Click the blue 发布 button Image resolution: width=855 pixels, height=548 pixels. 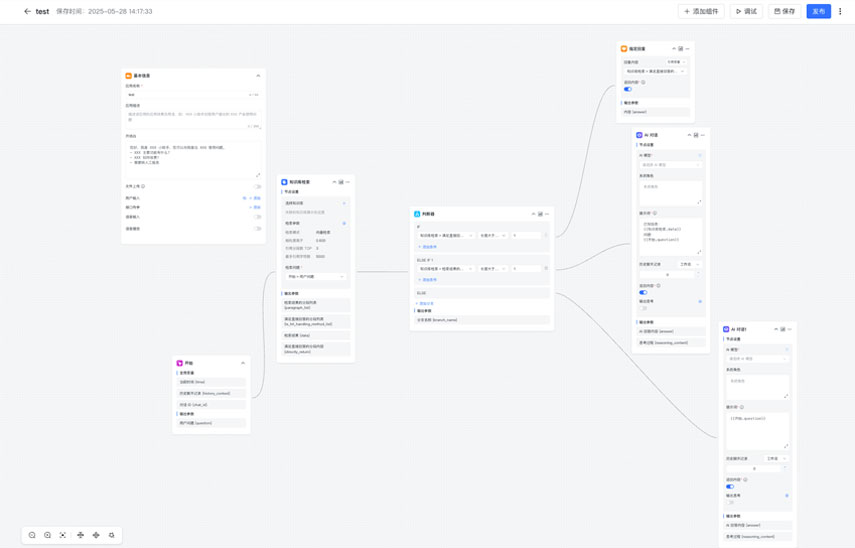click(x=818, y=11)
